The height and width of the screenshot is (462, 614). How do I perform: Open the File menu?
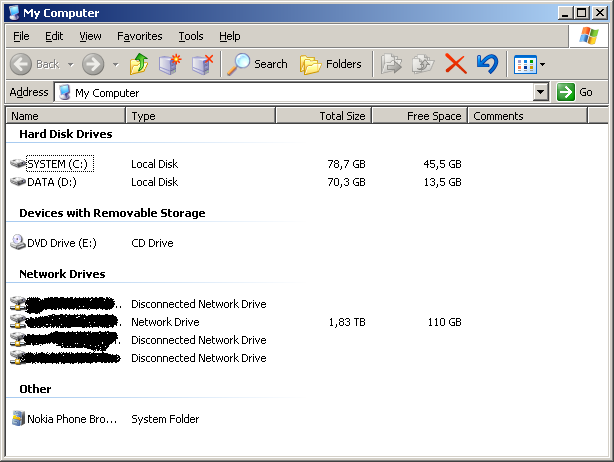(21, 36)
